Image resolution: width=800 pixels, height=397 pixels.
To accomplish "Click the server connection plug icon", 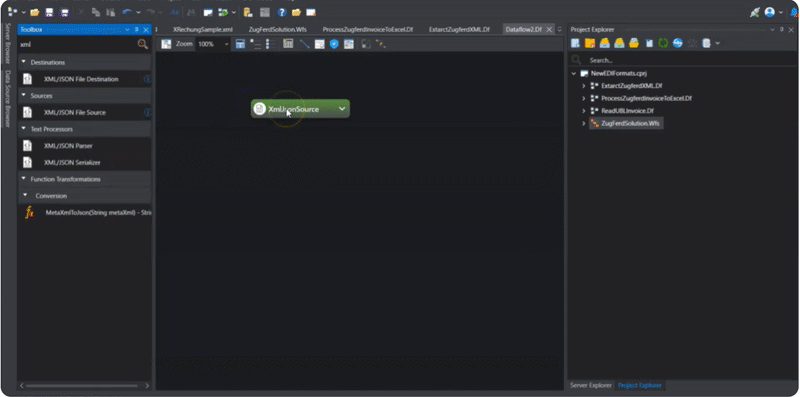I will (755, 12).
